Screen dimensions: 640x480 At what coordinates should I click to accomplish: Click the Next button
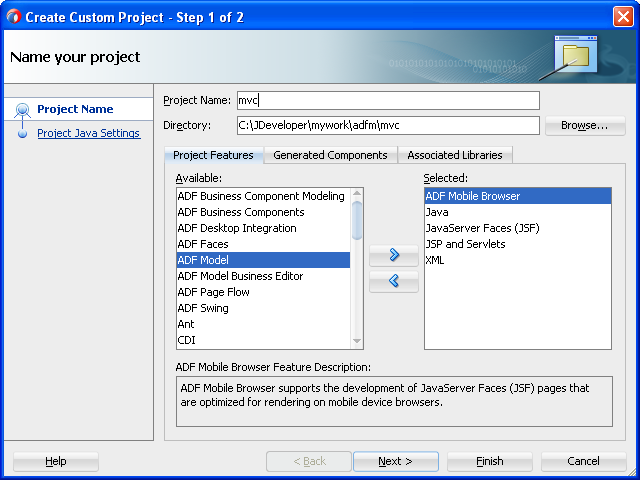395,462
